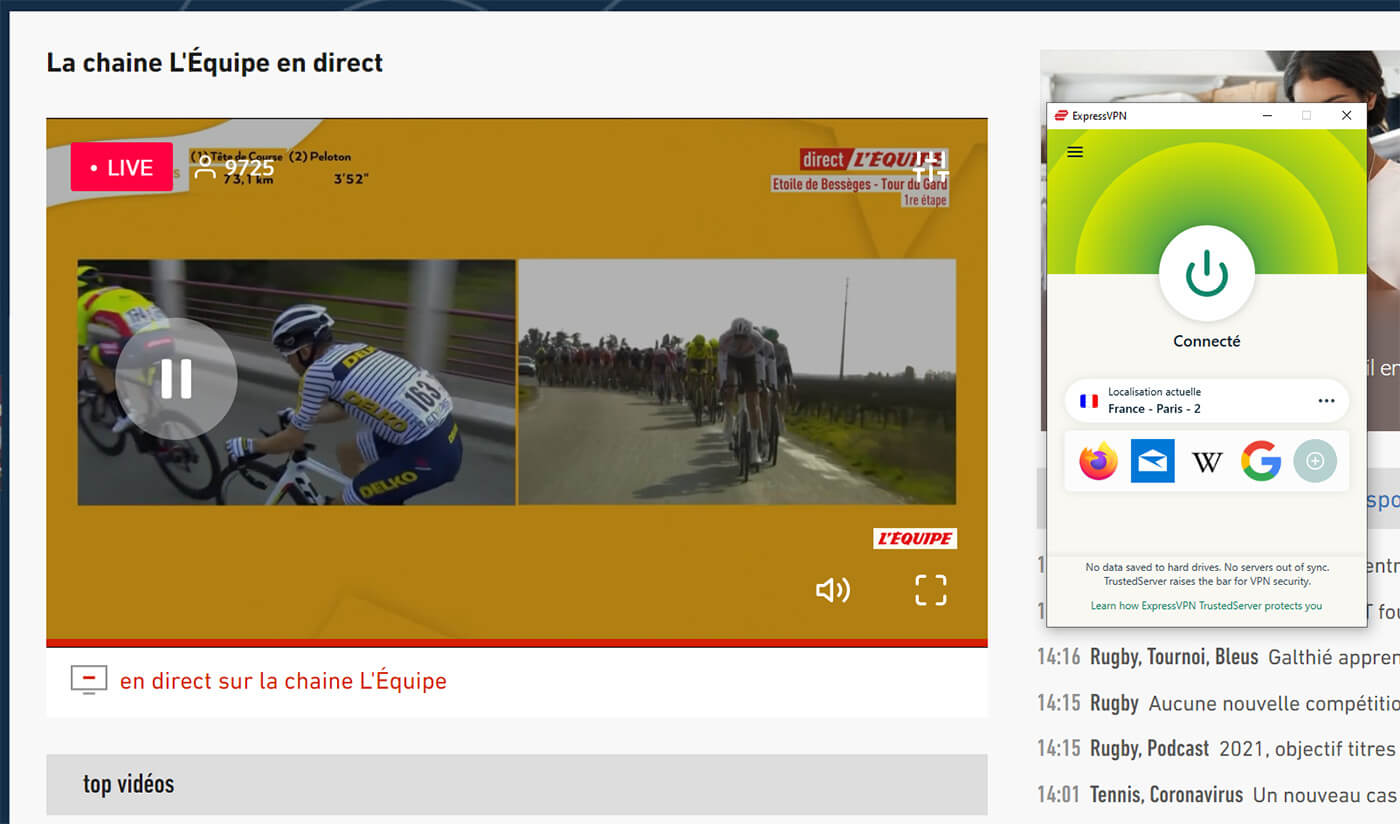
Task: Open the 14:15 Rugby Aucune nouvelle compétition article
Action: [1218, 703]
